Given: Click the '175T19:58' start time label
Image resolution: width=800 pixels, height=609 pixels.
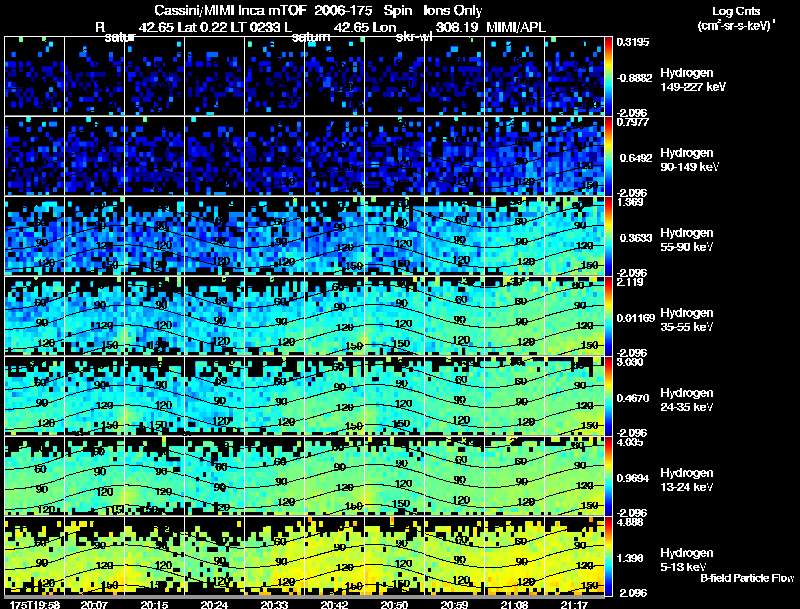Looking at the screenshot, I should pos(35,604).
